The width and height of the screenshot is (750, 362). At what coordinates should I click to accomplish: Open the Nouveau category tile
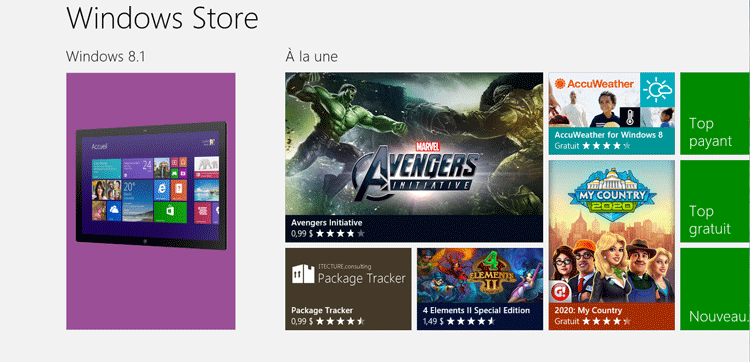coord(715,289)
